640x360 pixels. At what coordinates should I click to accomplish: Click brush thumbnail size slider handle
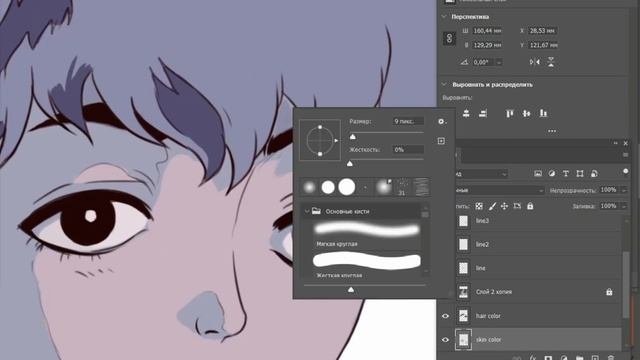(x=351, y=289)
